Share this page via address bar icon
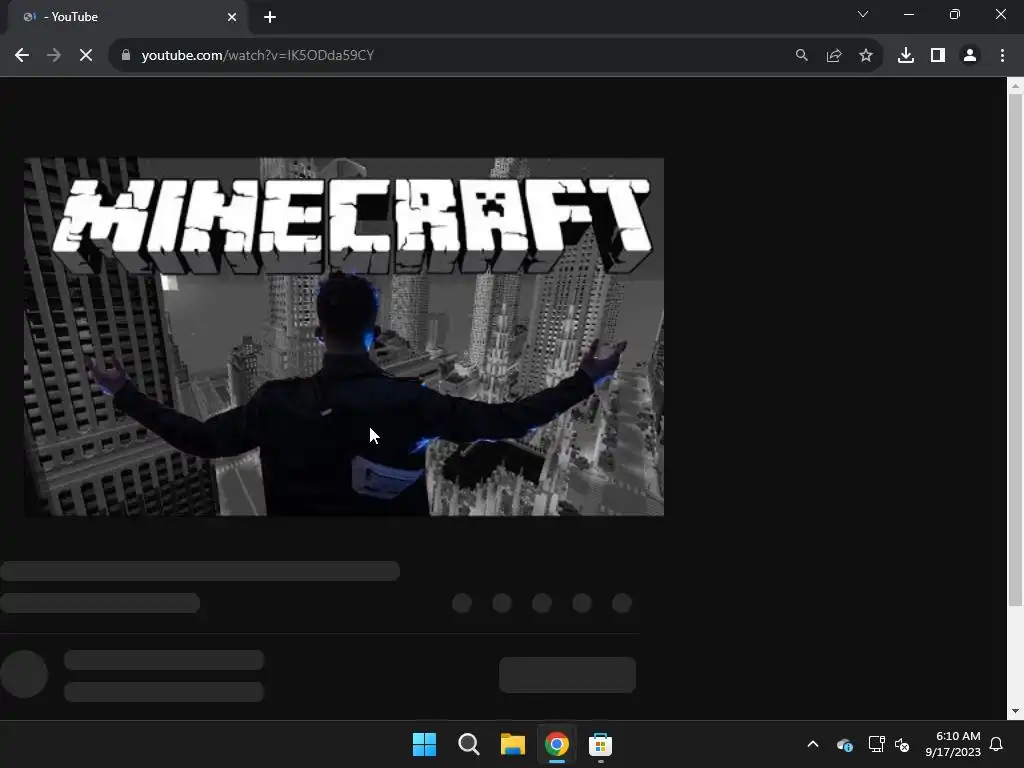The width and height of the screenshot is (1024, 768). 834,56
